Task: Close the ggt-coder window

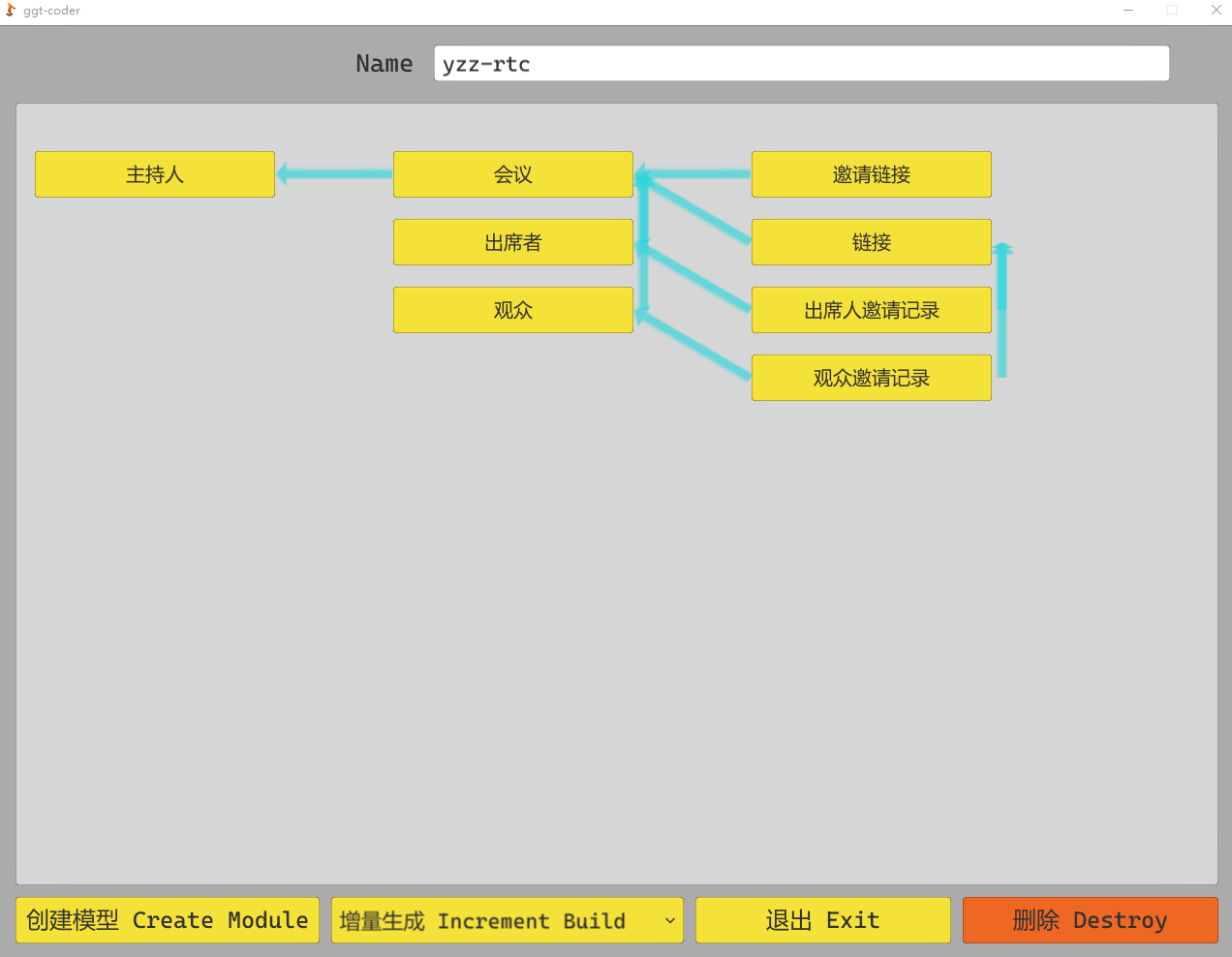Action: click(x=1216, y=11)
